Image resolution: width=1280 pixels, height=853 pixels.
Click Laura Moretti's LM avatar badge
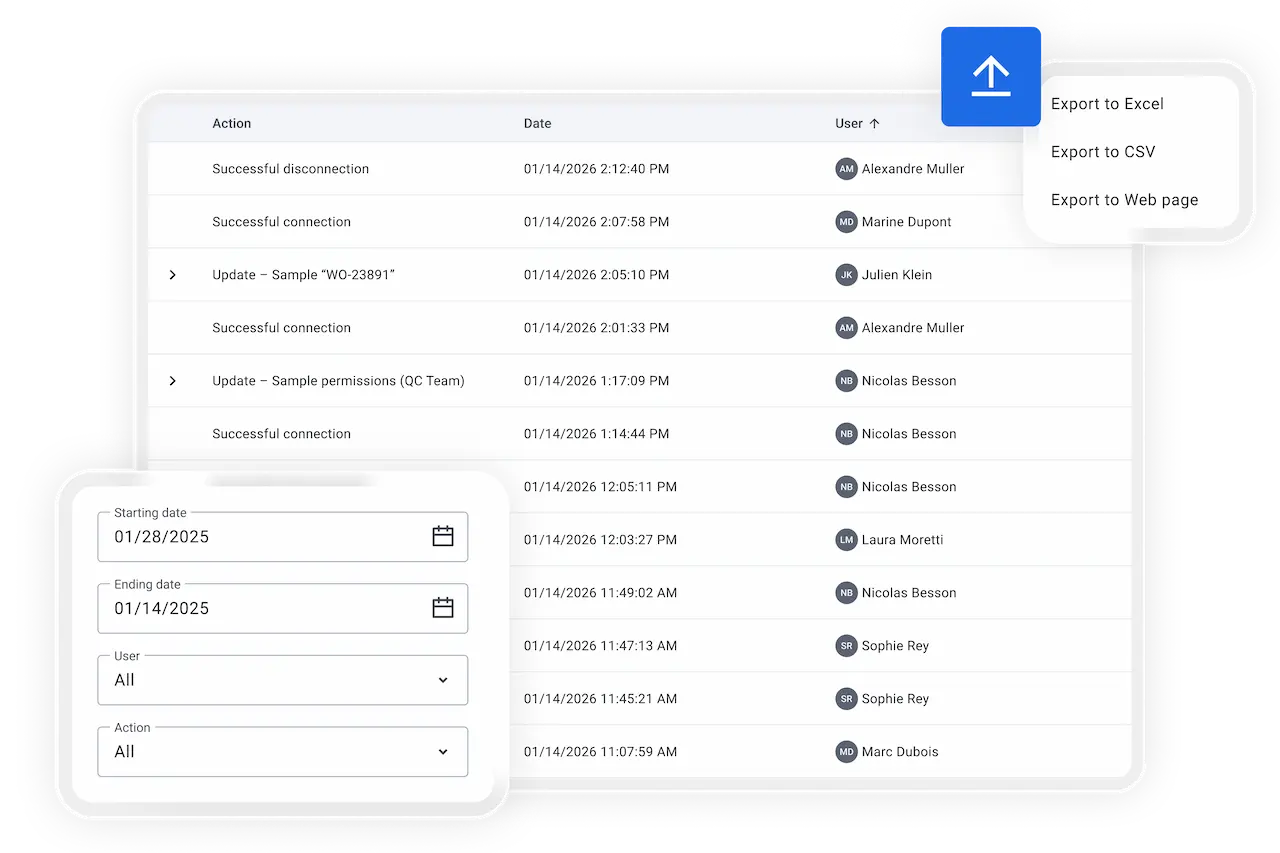point(845,539)
